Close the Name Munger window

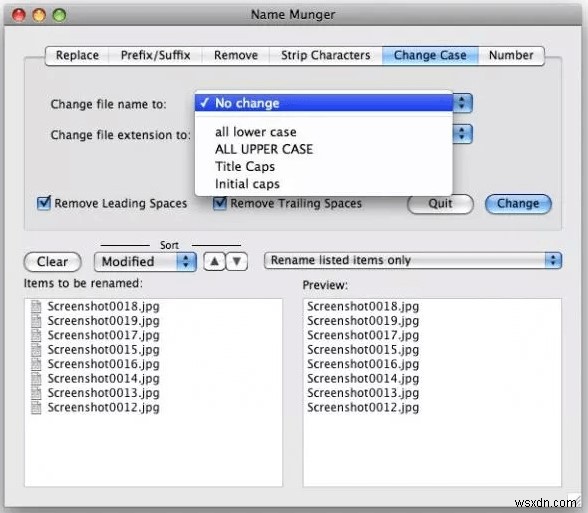(19, 15)
